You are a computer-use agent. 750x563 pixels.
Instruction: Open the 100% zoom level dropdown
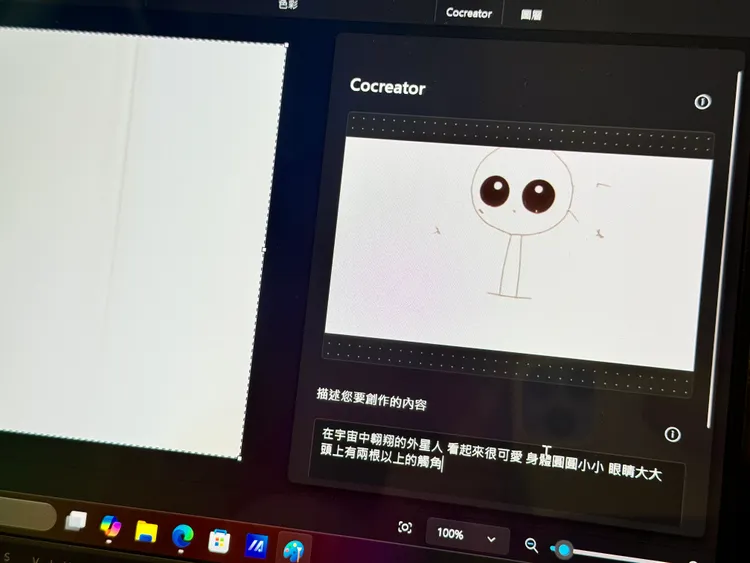click(467, 536)
